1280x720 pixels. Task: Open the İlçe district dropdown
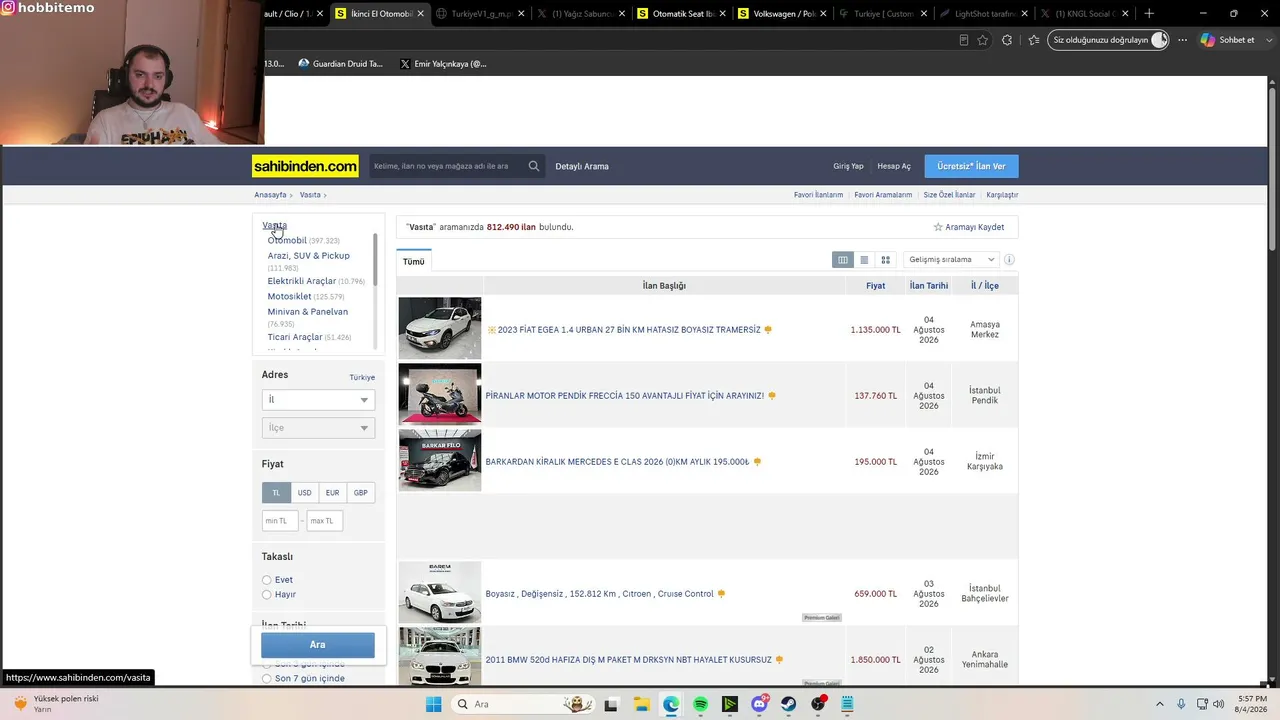318,428
